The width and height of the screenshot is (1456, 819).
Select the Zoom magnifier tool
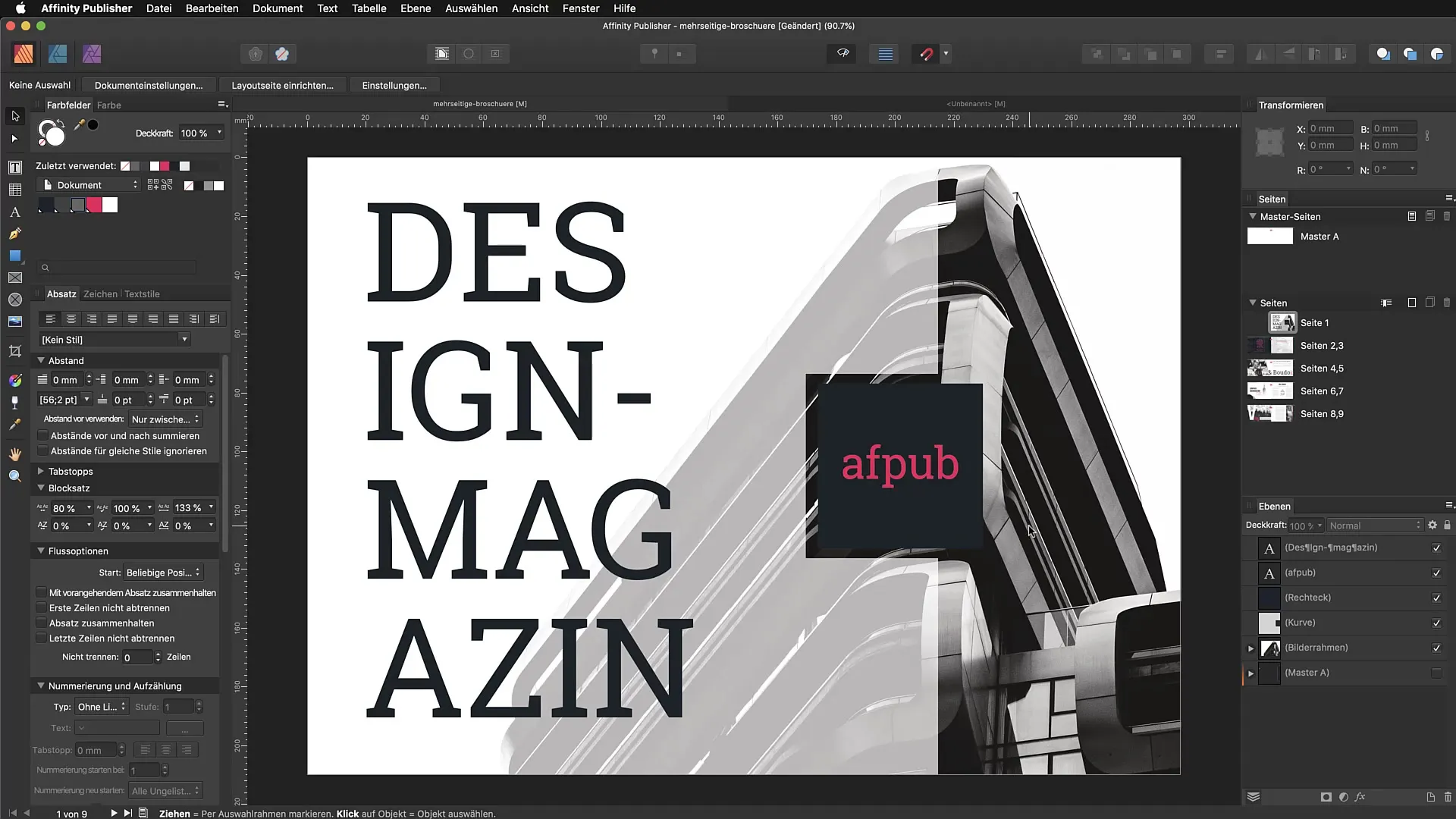(15, 475)
